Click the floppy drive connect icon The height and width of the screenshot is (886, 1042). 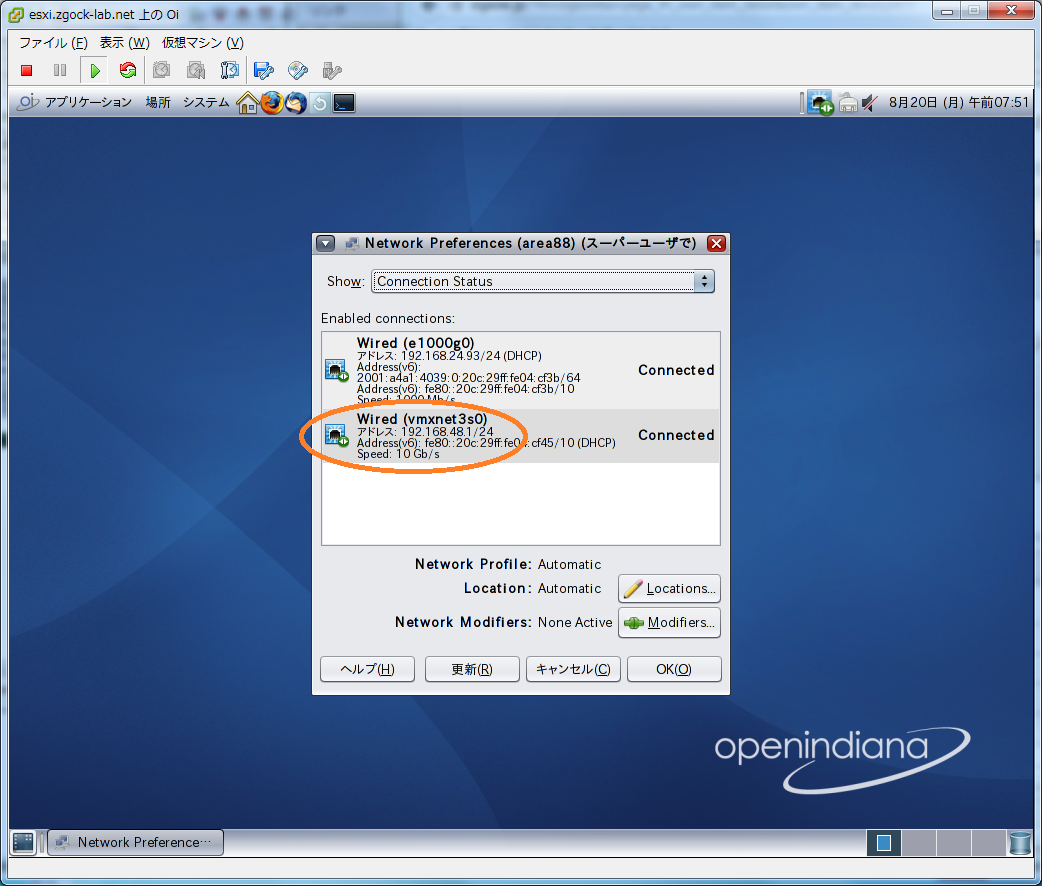click(264, 70)
